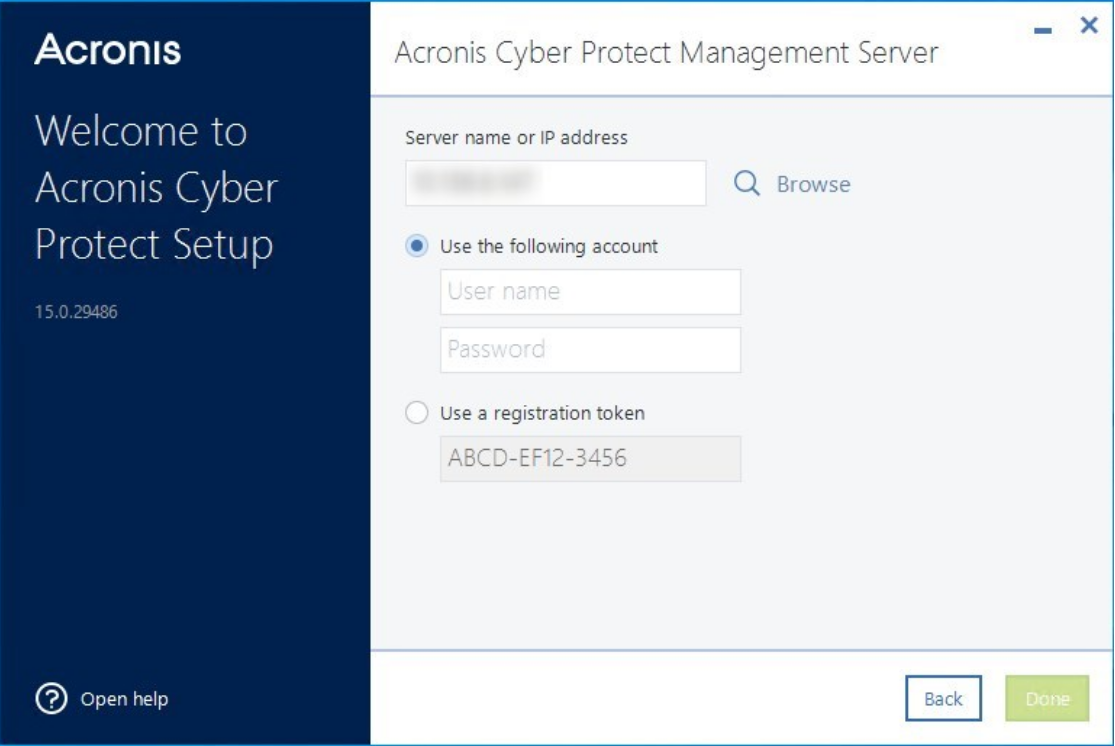Click the registration token input field
The image size is (1115, 746).
tap(590, 459)
